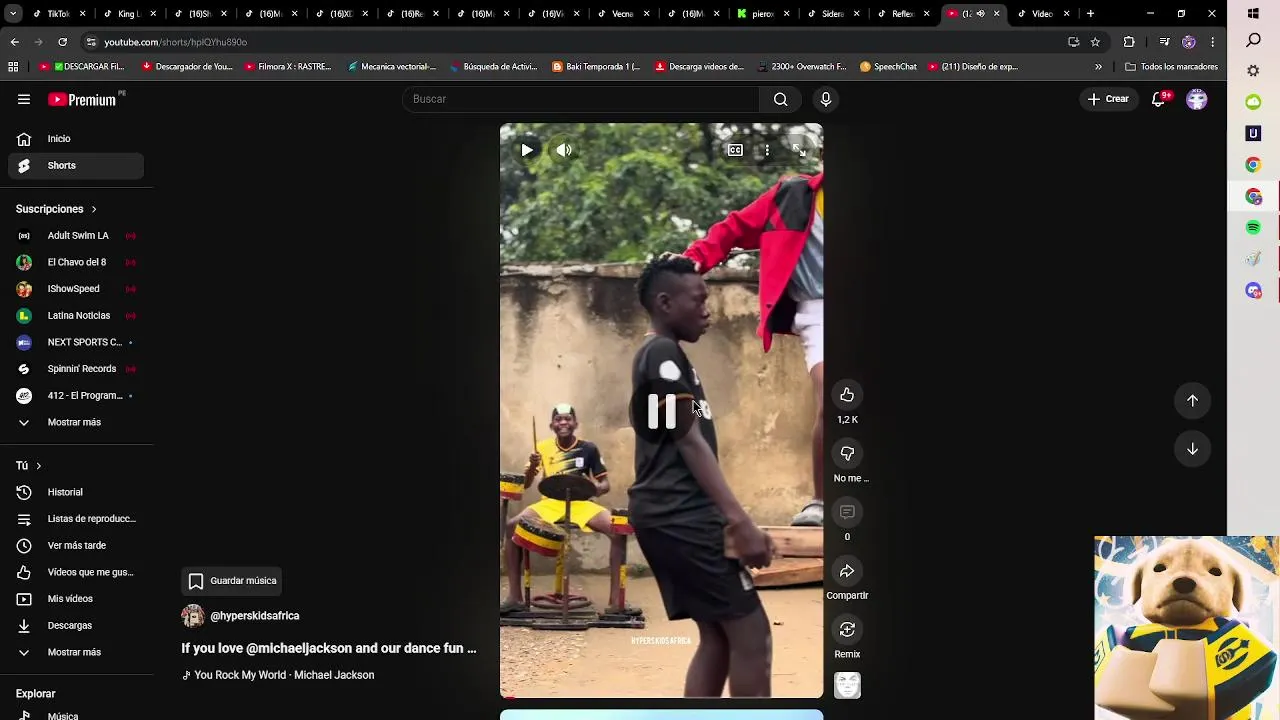Open Chrome extensions puzzle icon

(x=1129, y=42)
